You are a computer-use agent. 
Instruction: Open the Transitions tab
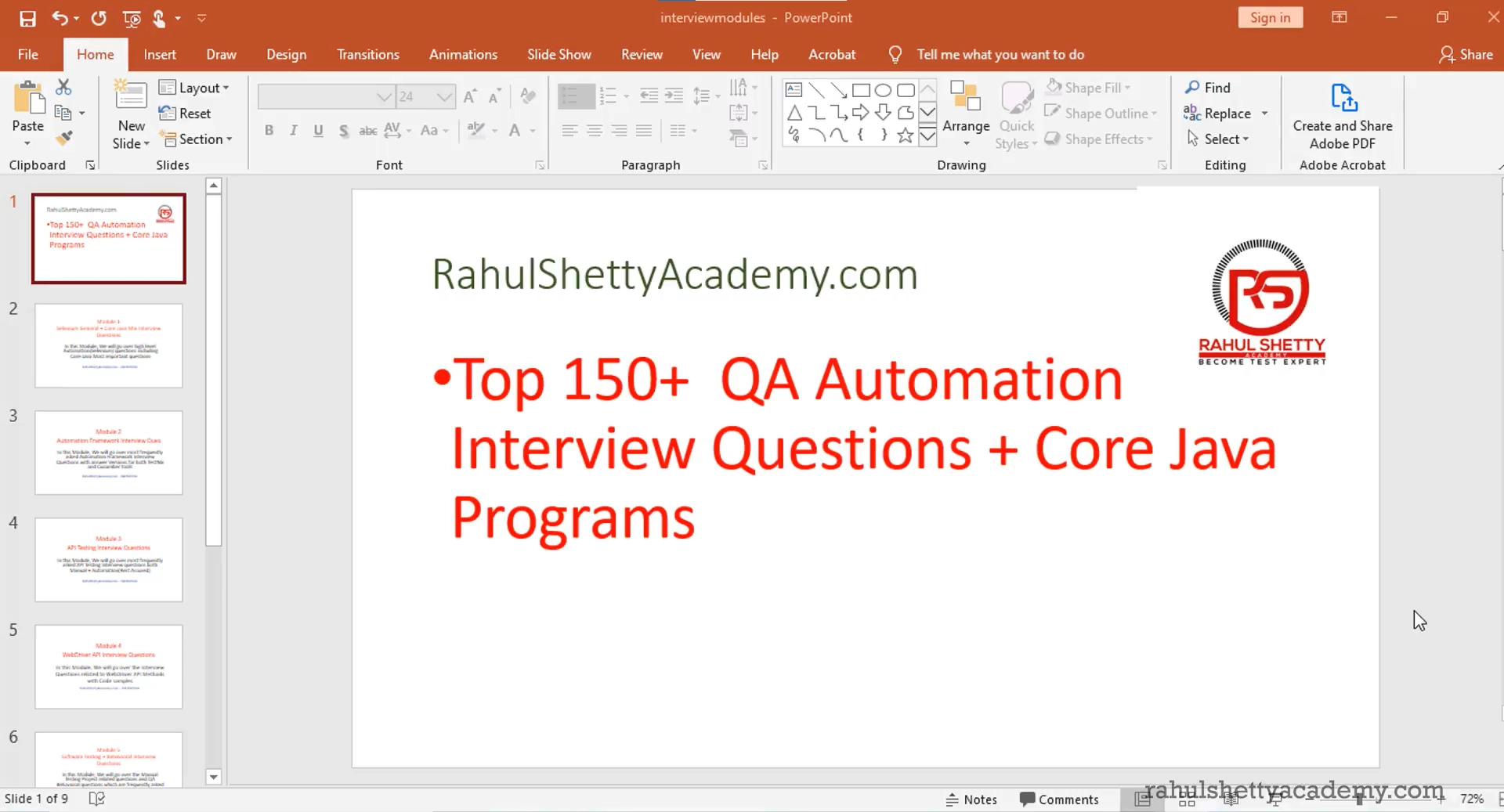click(368, 54)
